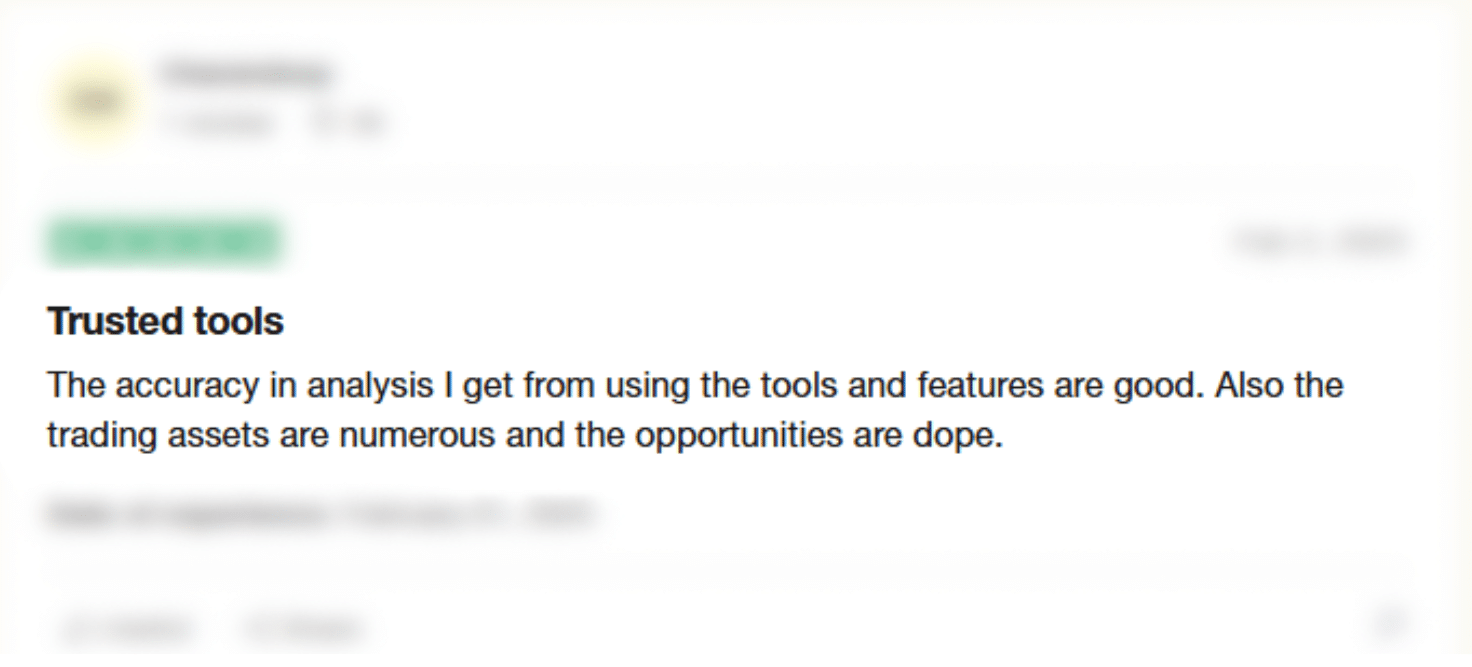Click the blurred reviewer name beside avatar

coord(244,74)
